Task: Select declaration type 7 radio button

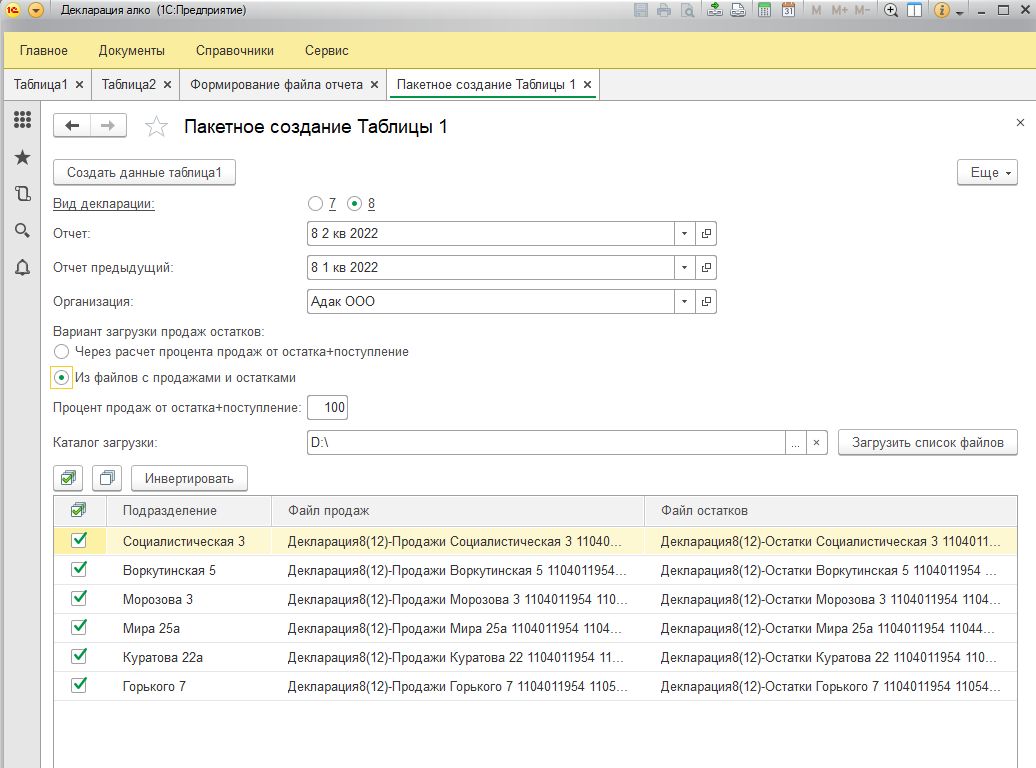Action: tap(315, 204)
